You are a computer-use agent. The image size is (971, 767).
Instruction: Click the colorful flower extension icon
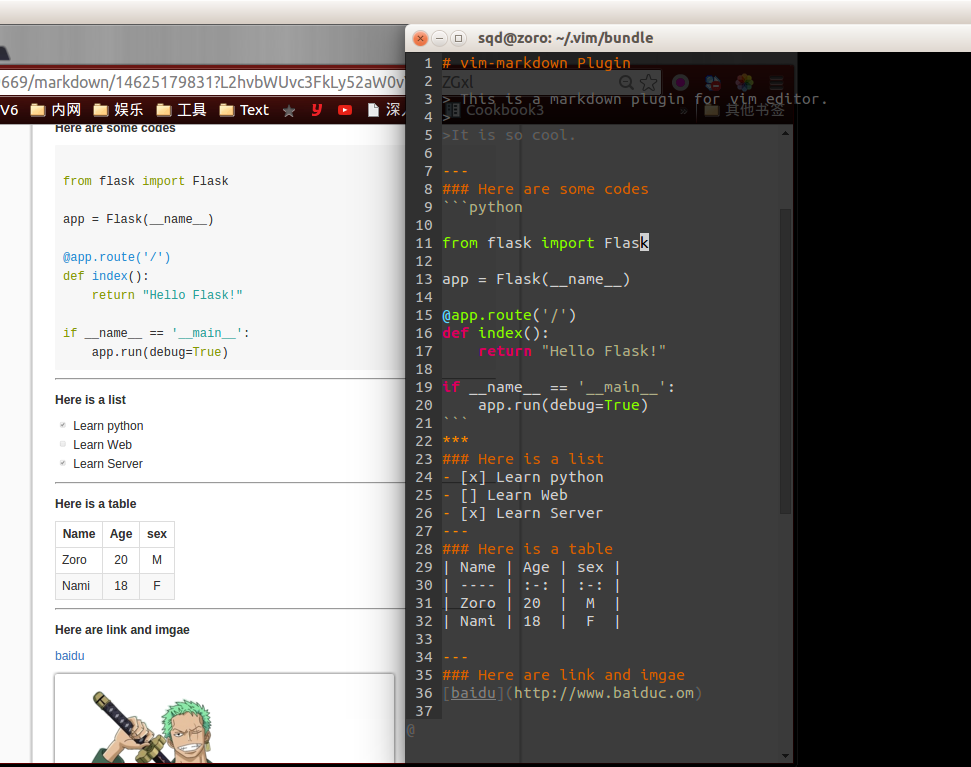pos(744,82)
